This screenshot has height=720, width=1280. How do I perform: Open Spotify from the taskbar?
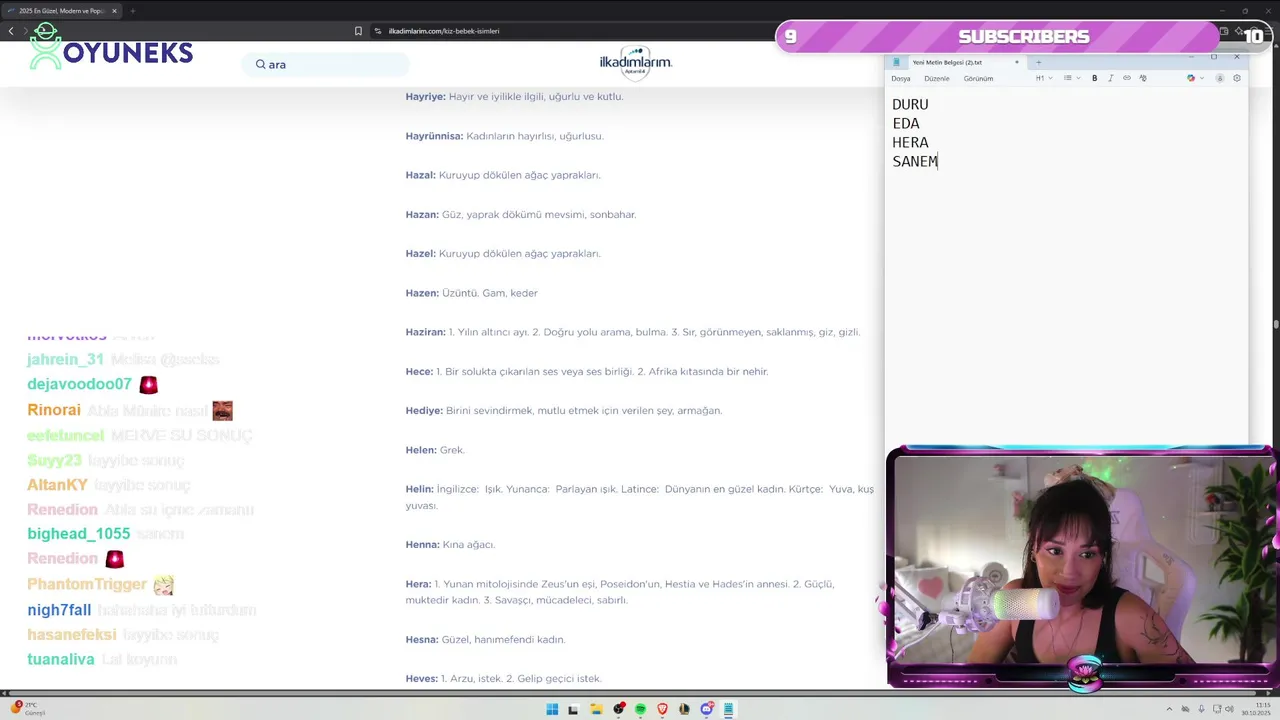641,709
